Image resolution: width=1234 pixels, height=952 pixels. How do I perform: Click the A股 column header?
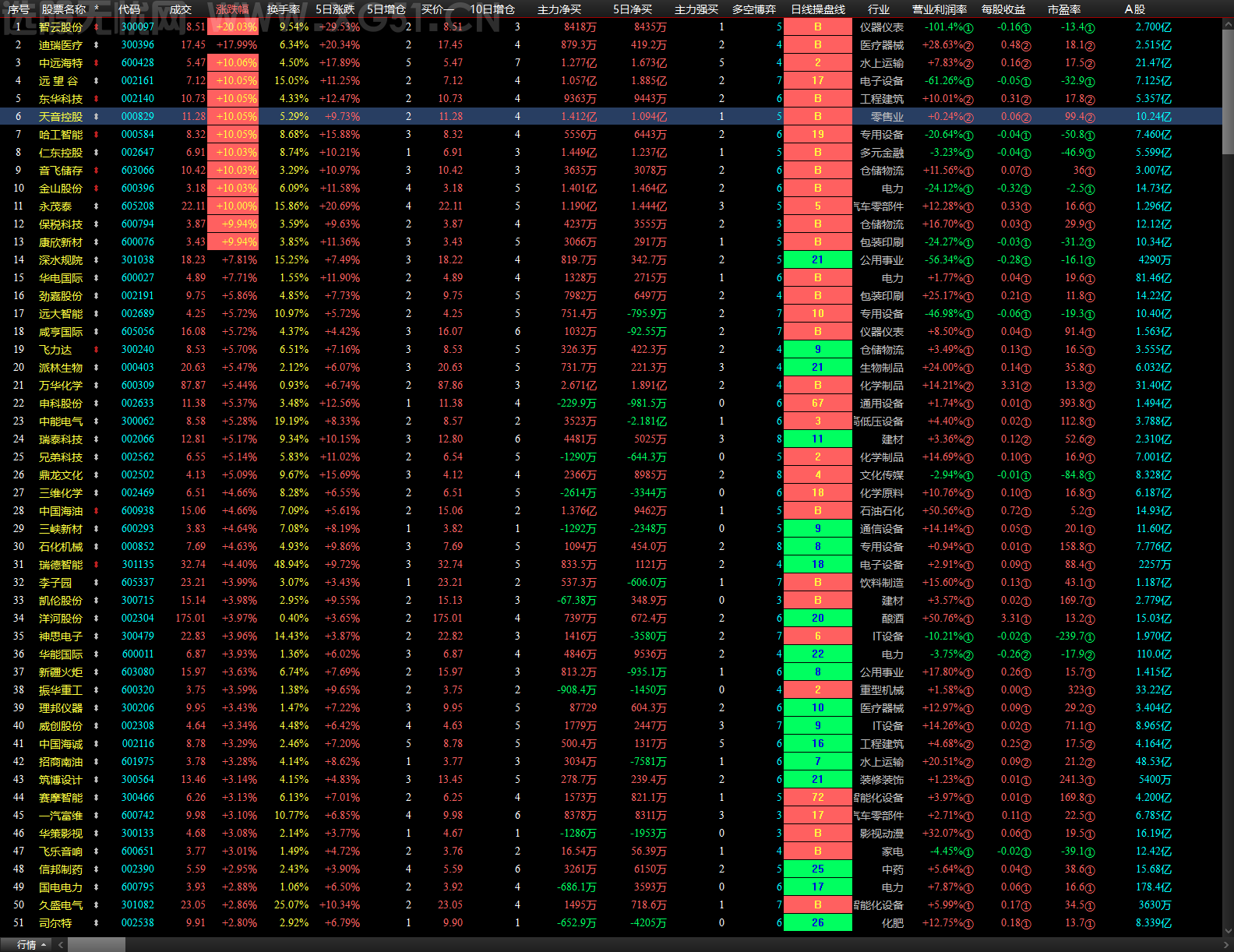point(1135,9)
